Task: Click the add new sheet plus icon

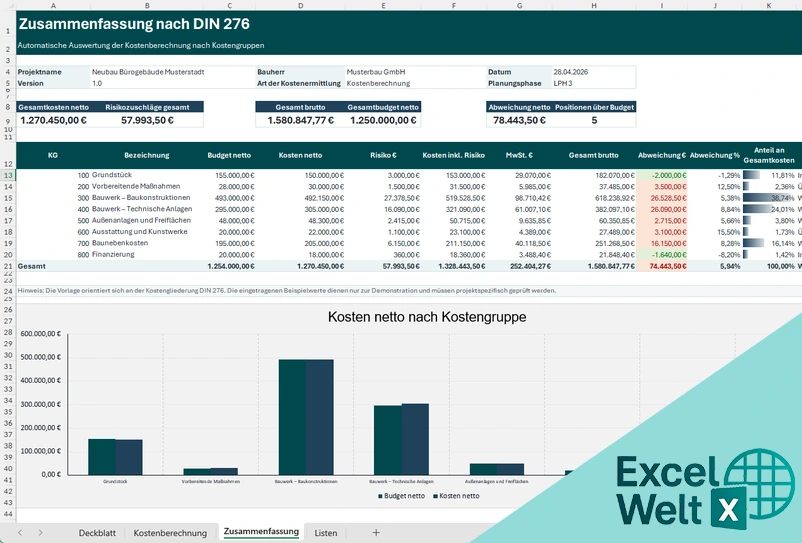Action: pyautogui.click(x=376, y=533)
